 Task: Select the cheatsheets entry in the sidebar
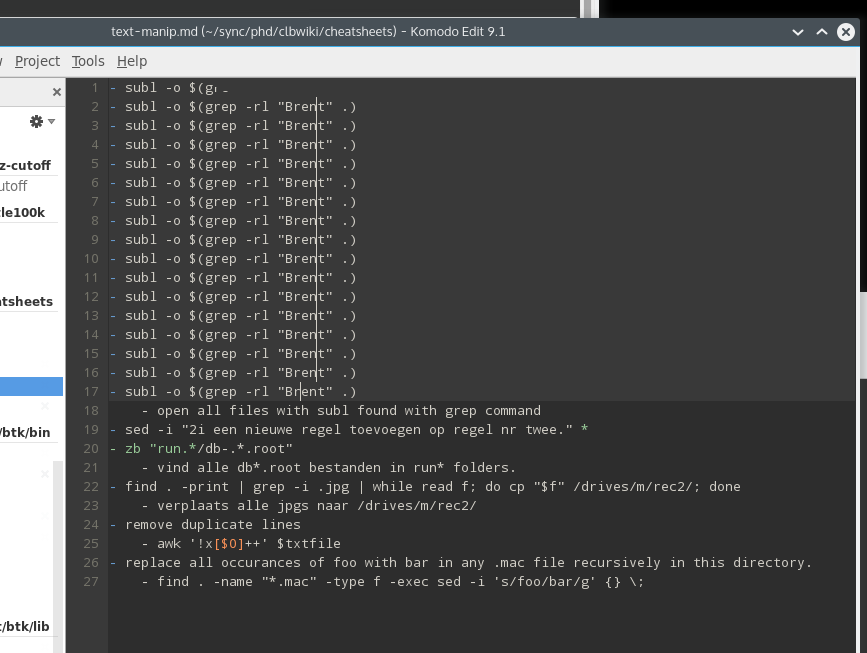coord(27,301)
